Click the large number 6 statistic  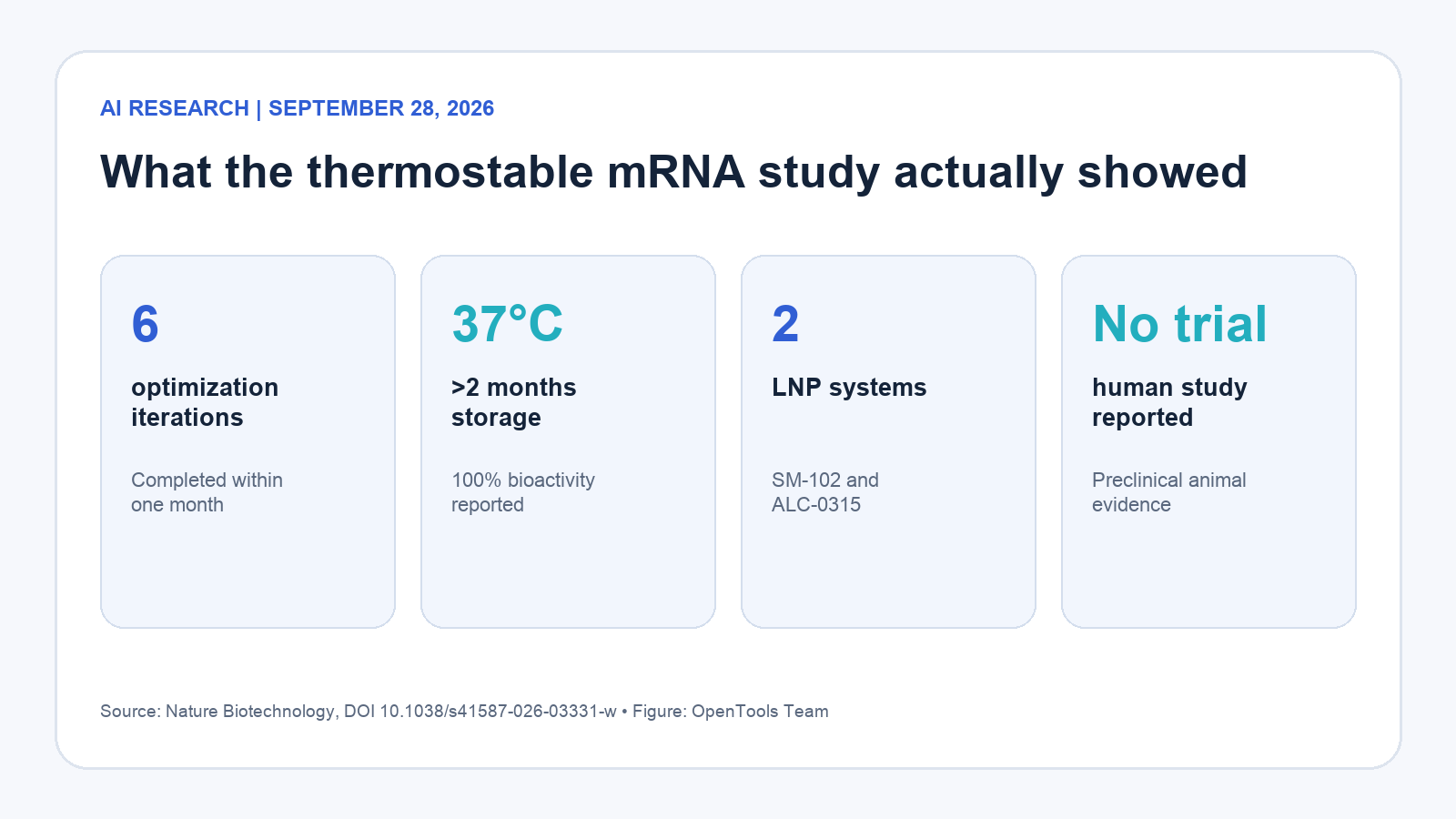pos(146,324)
